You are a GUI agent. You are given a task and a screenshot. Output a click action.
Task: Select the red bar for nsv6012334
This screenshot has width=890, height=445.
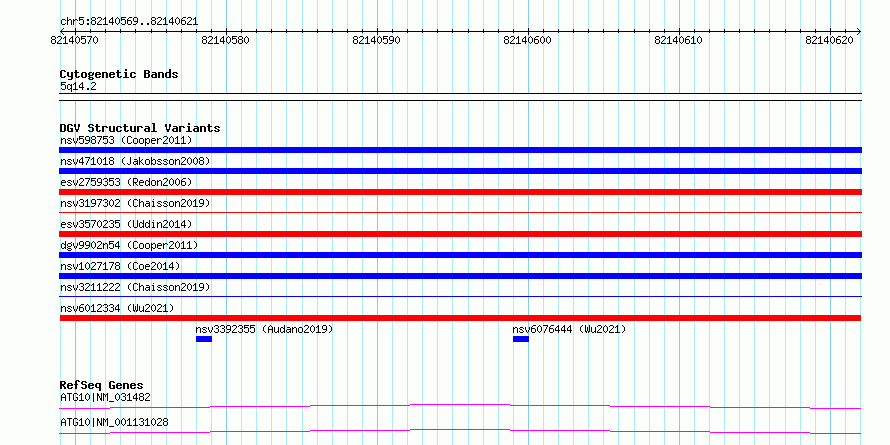click(x=460, y=318)
